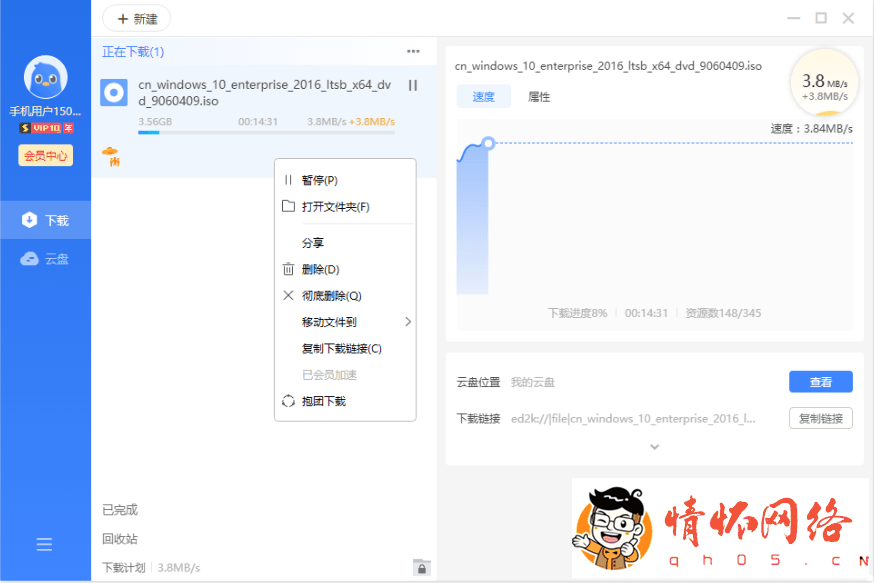Click 下载进度8% status text
Screen dimensions: 874x583
click(577, 313)
